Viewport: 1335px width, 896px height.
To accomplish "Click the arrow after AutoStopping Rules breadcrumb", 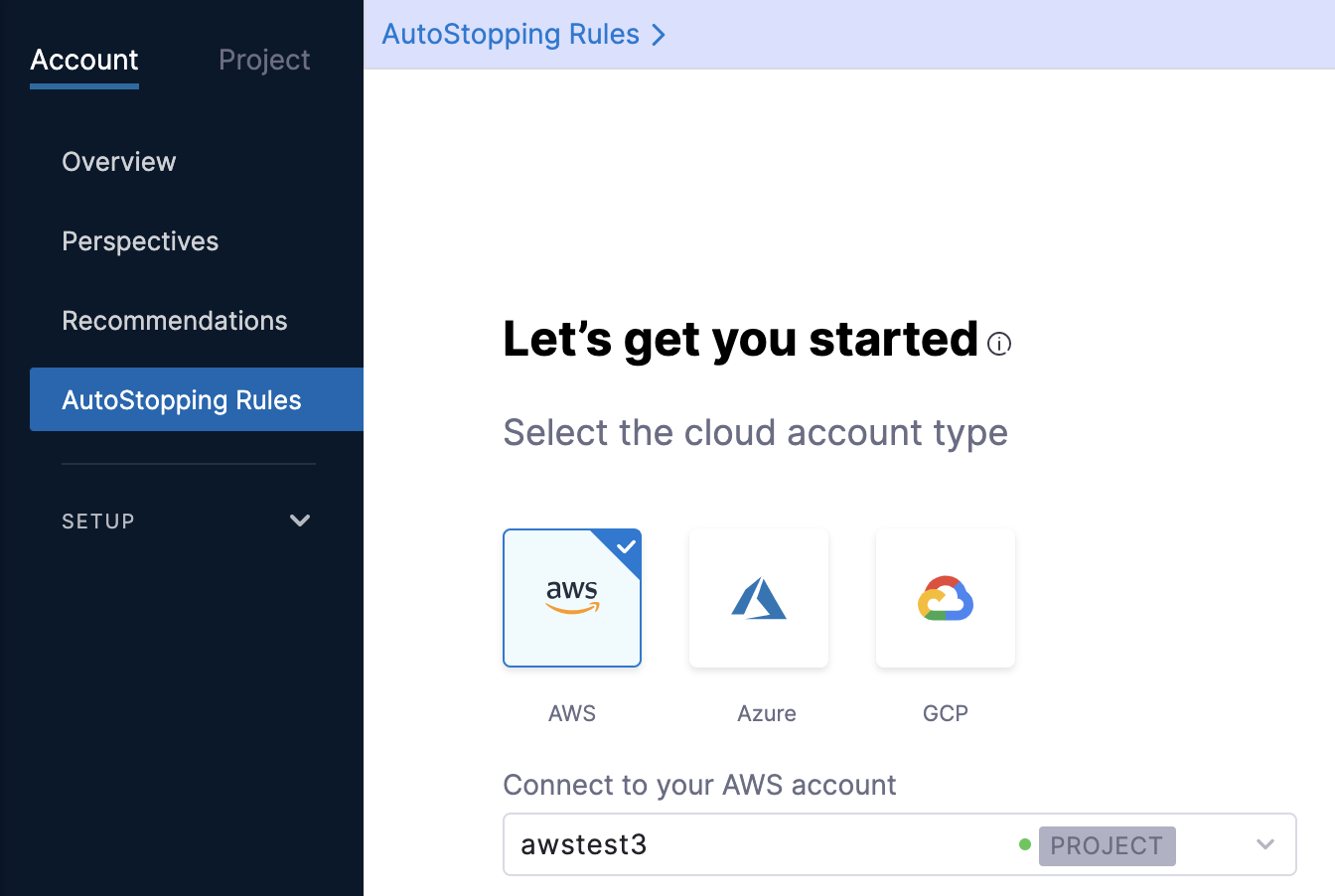I will pyautogui.click(x=659, y=35).
